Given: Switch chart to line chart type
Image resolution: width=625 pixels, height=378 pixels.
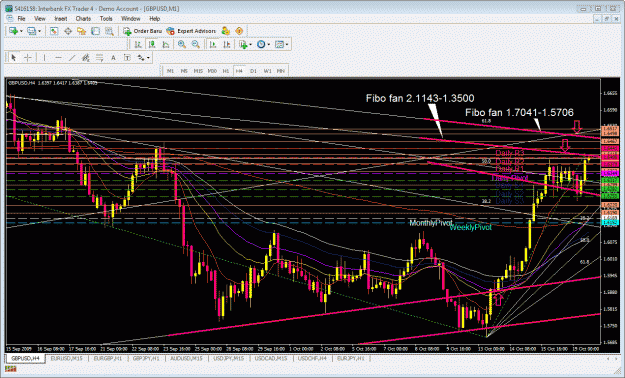Looking at the screenshot, I should click(166, 45).
